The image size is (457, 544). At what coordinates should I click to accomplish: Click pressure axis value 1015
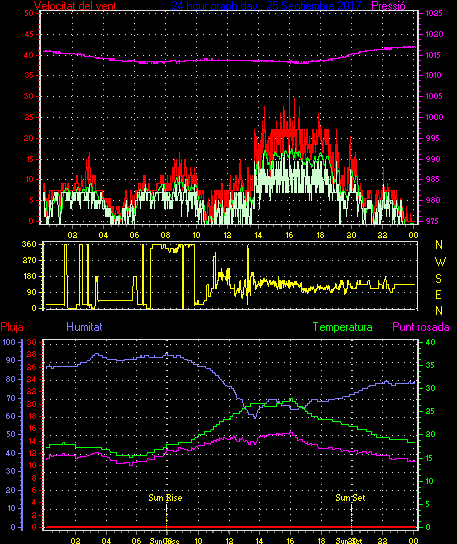434,55
